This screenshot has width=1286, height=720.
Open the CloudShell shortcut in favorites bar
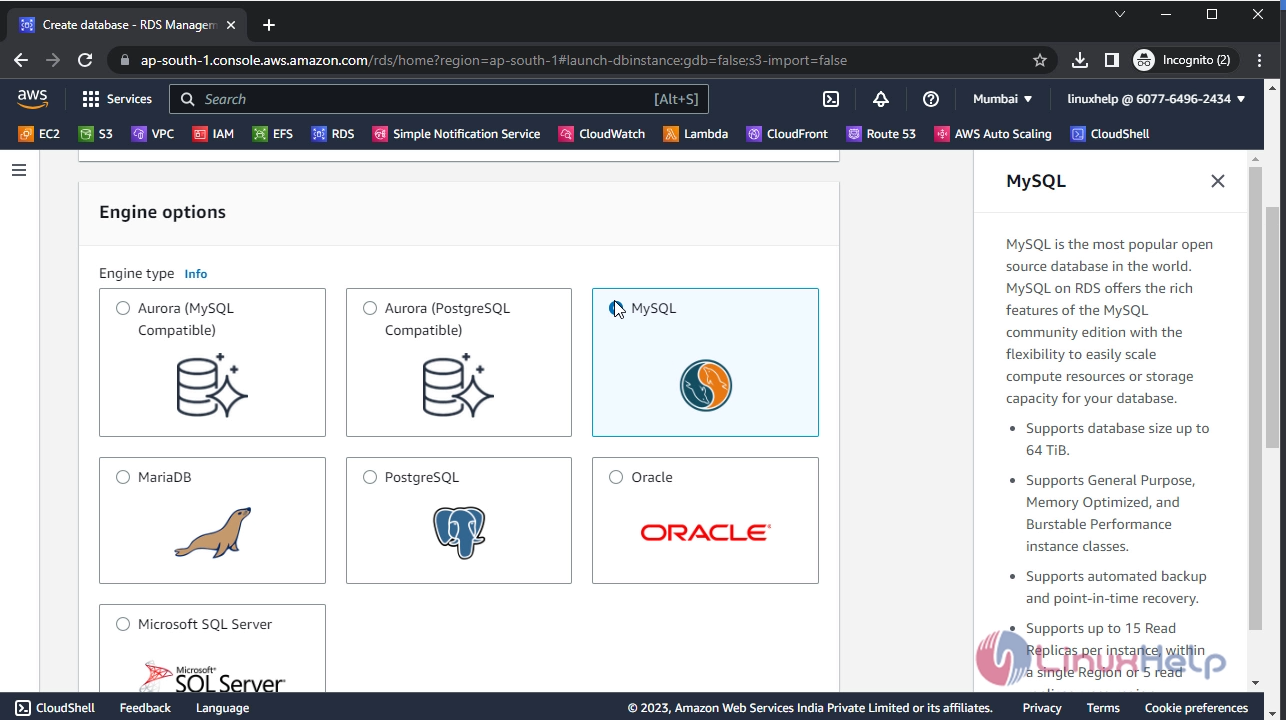tap(1110, 134)
